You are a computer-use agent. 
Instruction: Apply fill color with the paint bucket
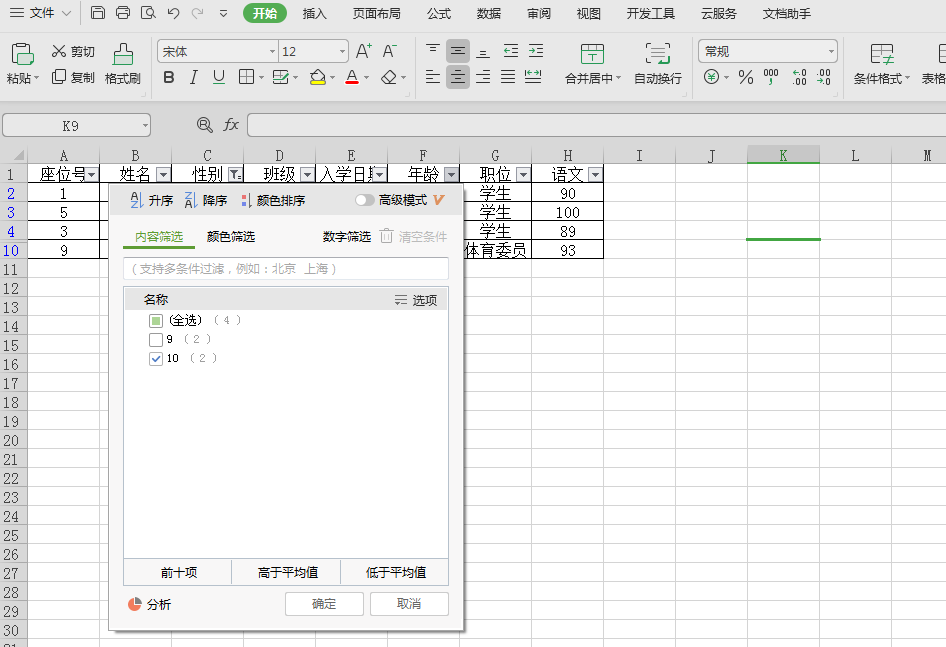tap(317, 77)
